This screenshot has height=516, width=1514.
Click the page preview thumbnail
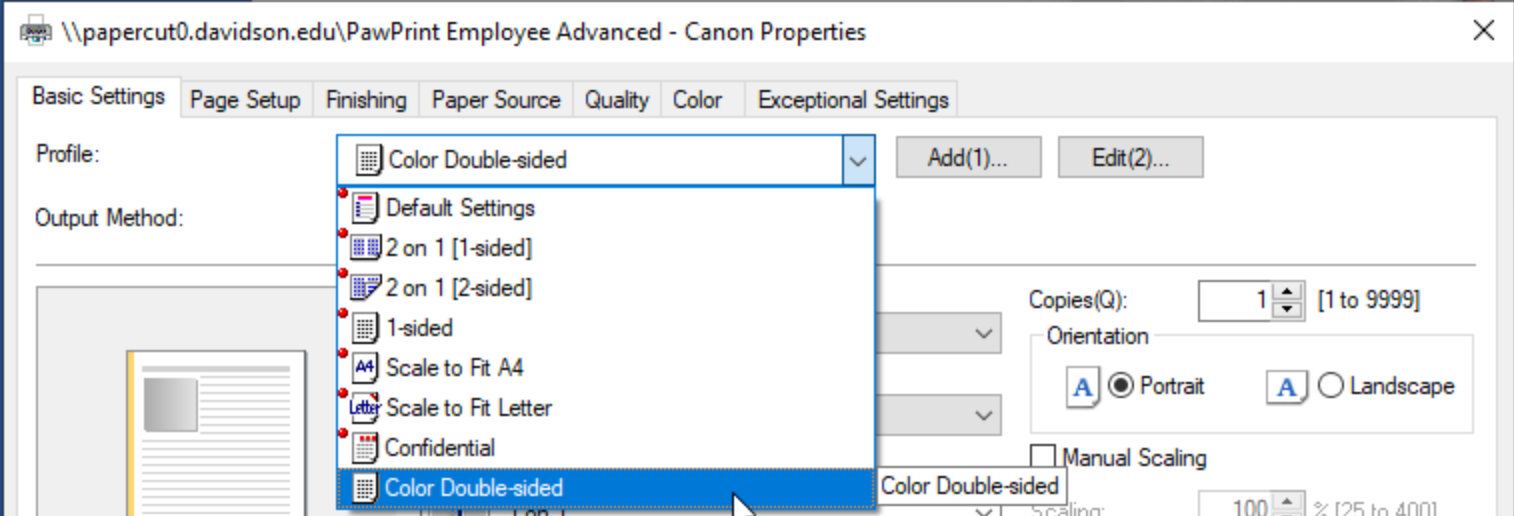[x=215, y=432]
